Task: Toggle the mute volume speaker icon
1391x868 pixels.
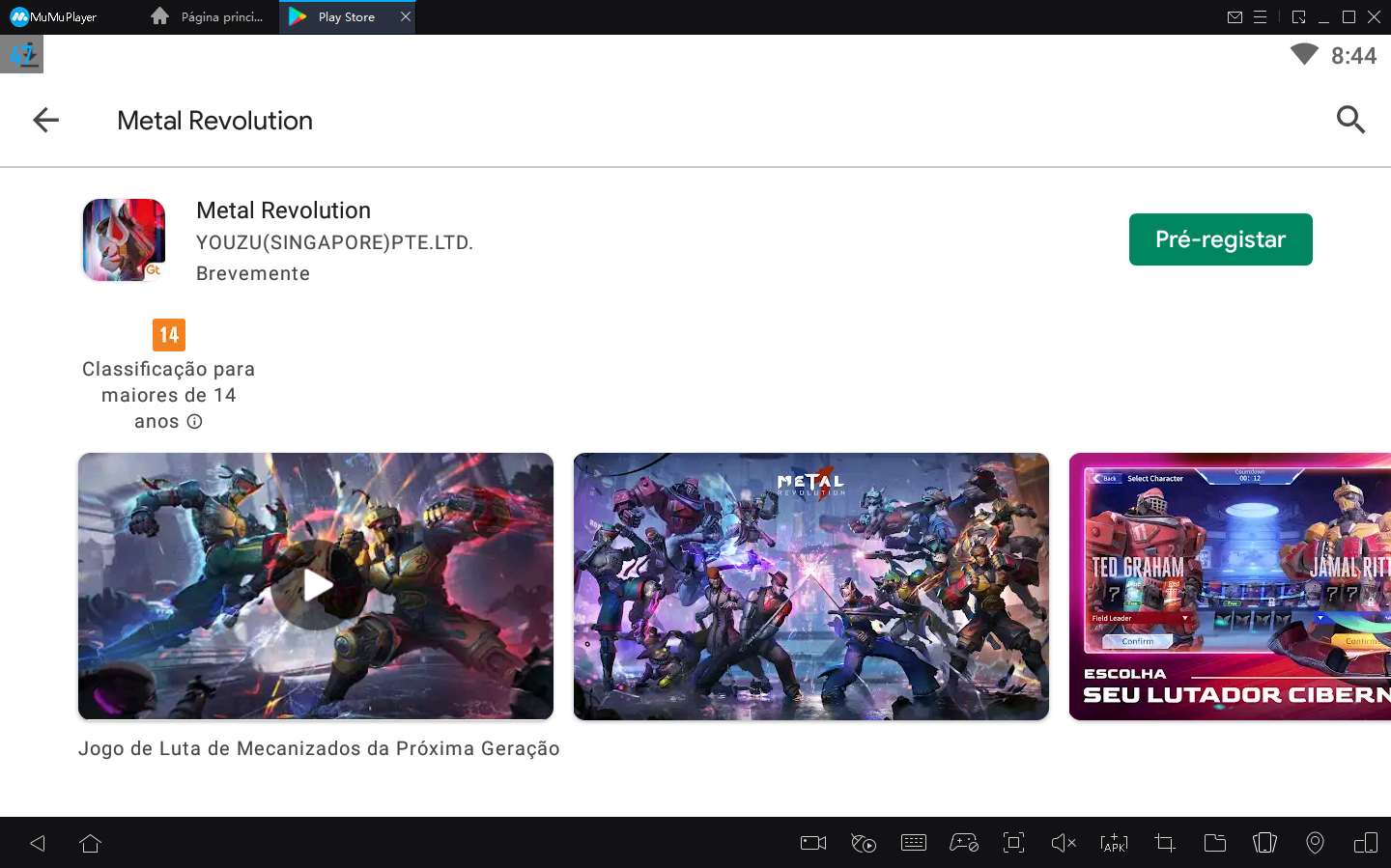Action: tap(1064, 843)
